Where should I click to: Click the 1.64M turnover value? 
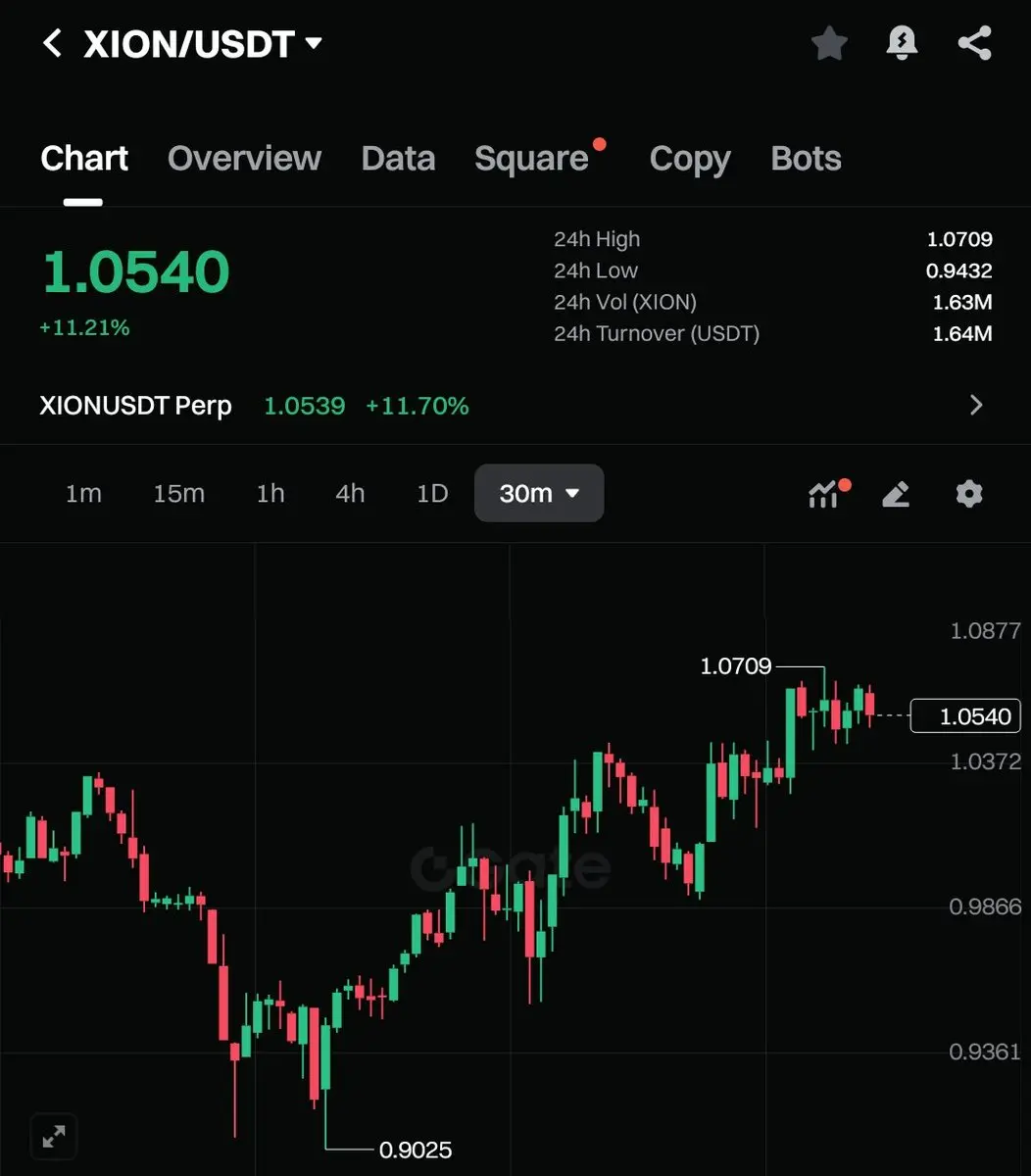tap(962, 333)
